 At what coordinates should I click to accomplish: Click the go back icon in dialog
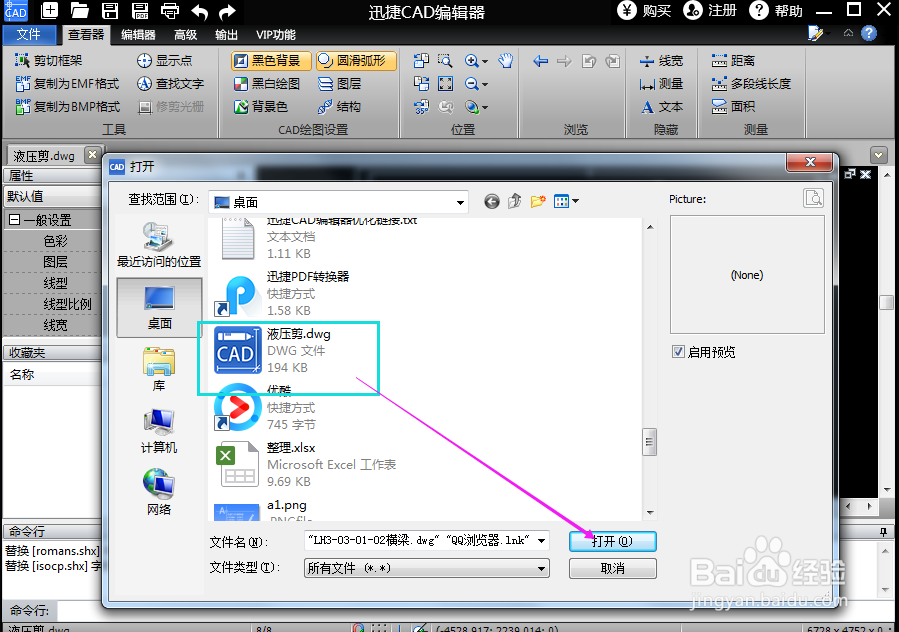pos(491,201)
